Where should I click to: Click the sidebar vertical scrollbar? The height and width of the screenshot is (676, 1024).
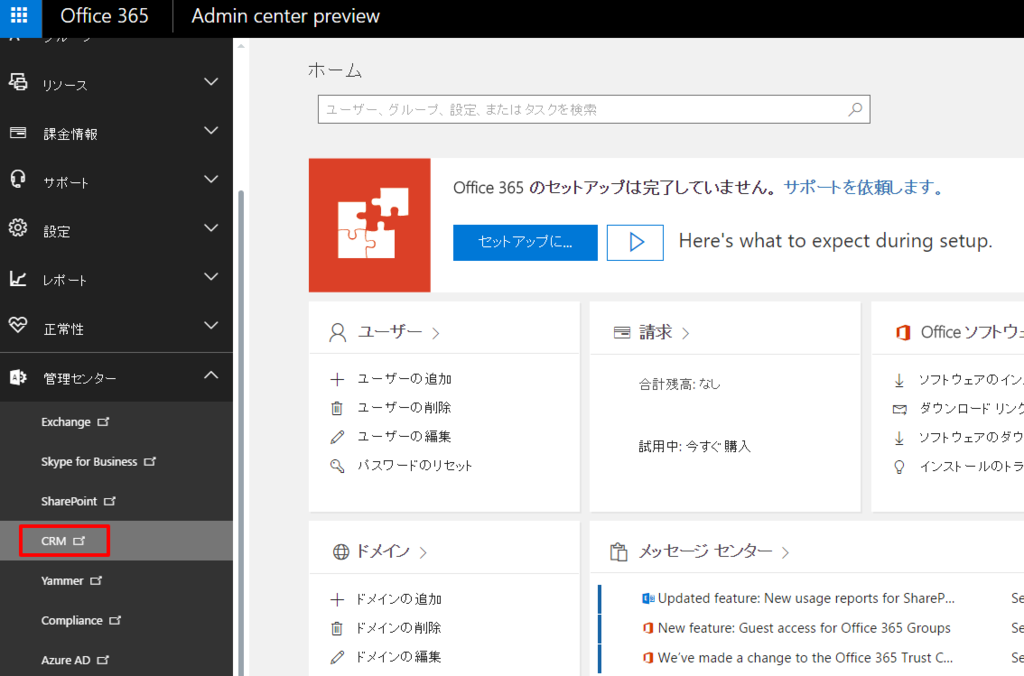pos(241,431)
